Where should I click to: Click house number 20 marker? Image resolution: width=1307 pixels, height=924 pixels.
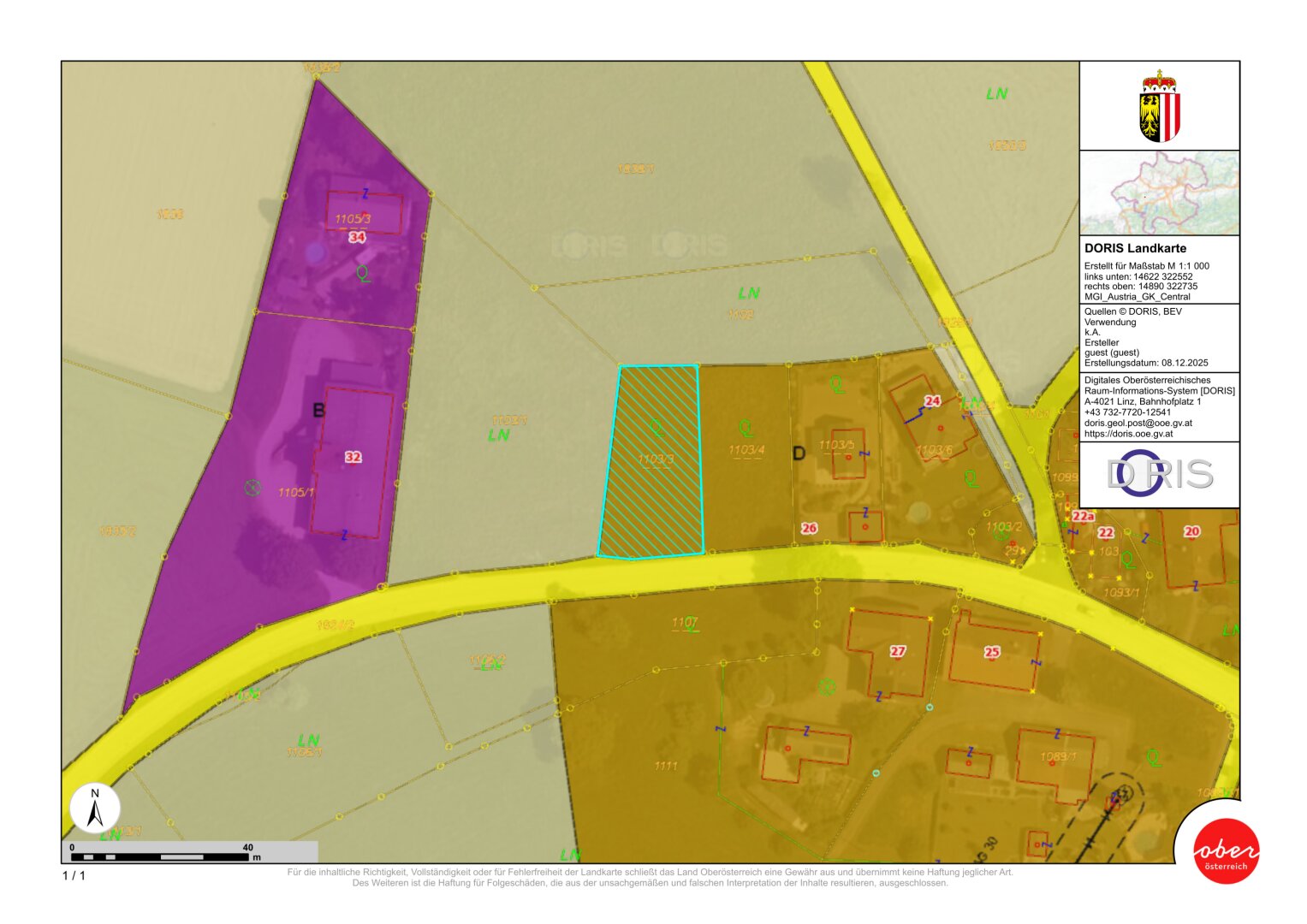(x=1191, y=531)
